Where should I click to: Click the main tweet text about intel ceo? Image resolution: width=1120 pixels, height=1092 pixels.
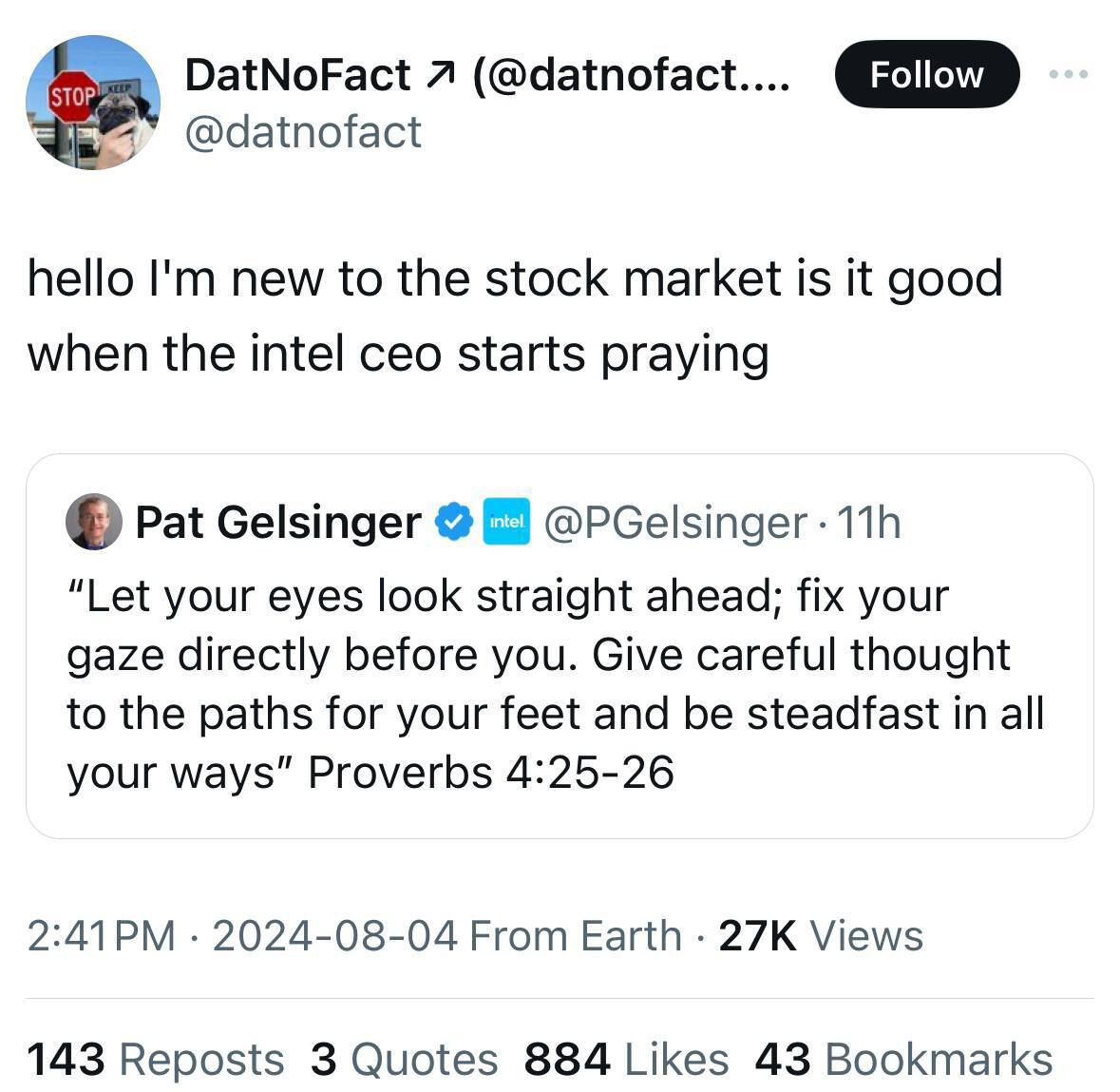(513, 316)
